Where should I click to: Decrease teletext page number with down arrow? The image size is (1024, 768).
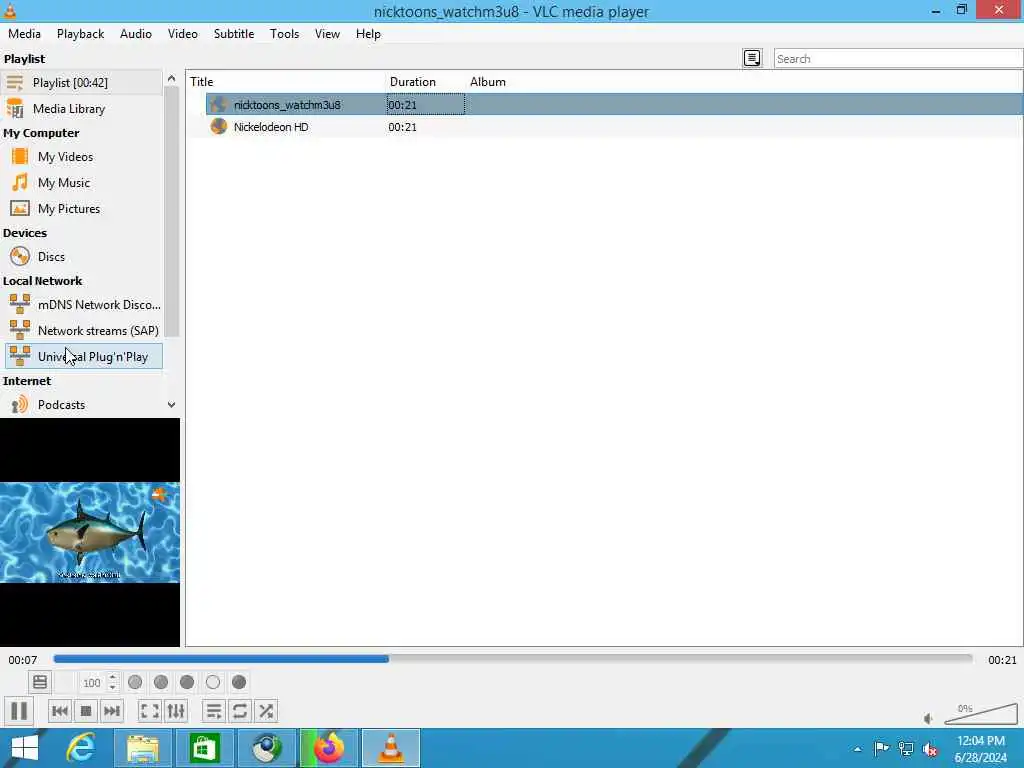(112, 688)
